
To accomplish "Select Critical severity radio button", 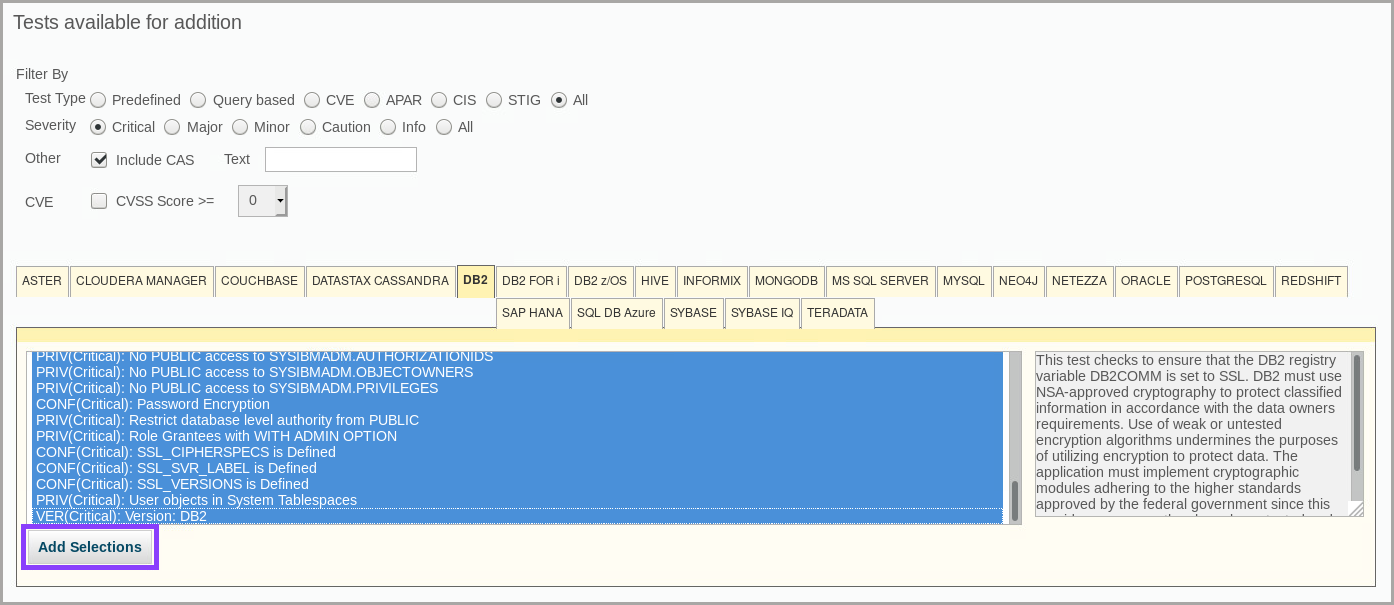I will [x=98, y=127].
